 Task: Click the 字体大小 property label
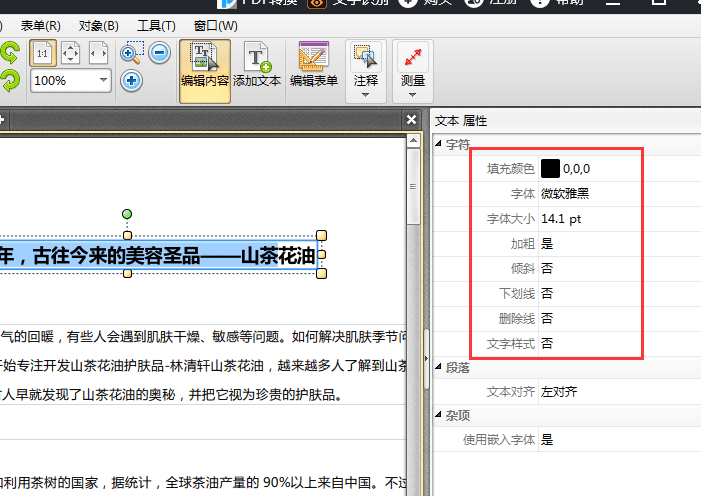click(x=511, y=219)
